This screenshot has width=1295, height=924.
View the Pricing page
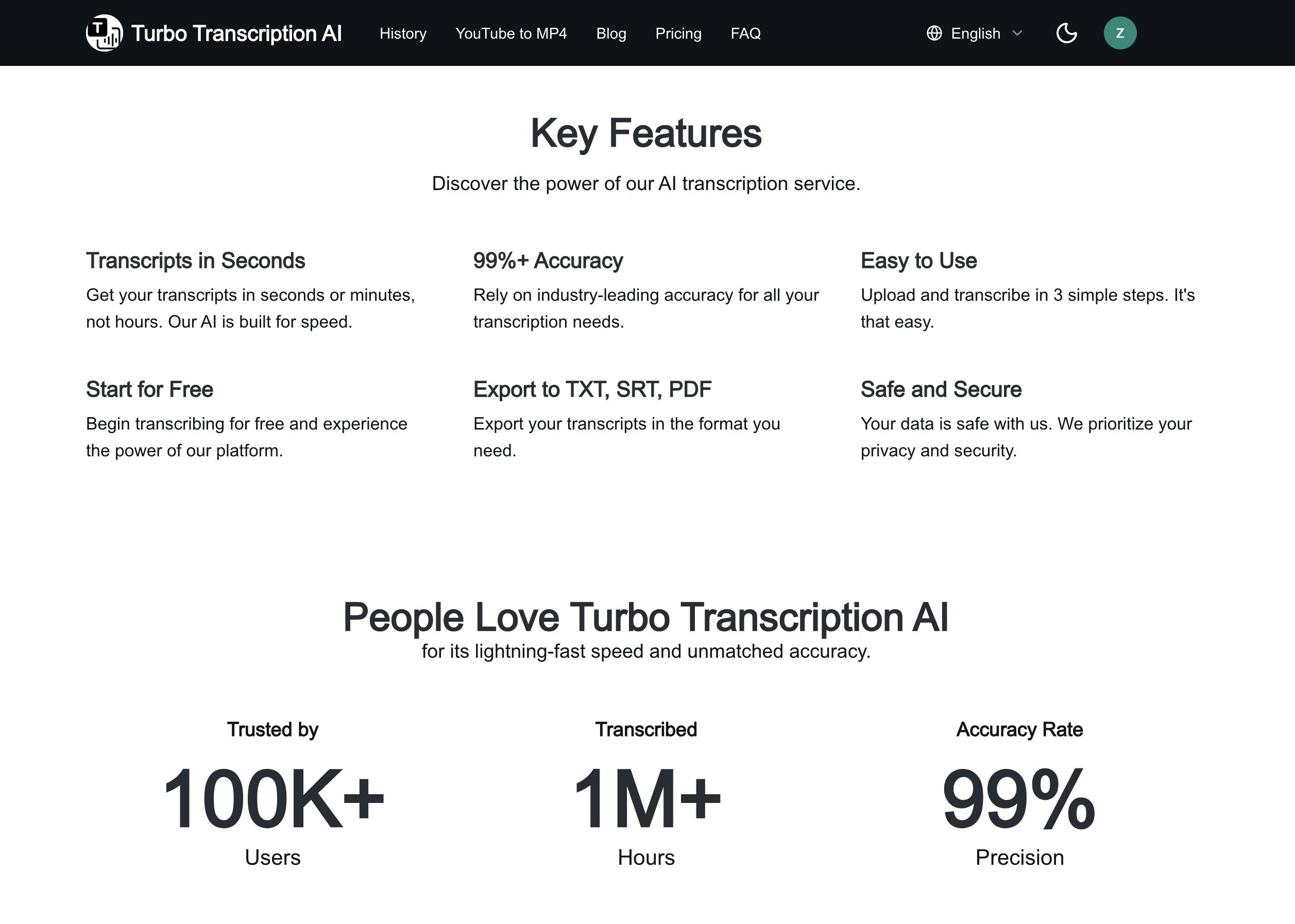pos(678,33)
